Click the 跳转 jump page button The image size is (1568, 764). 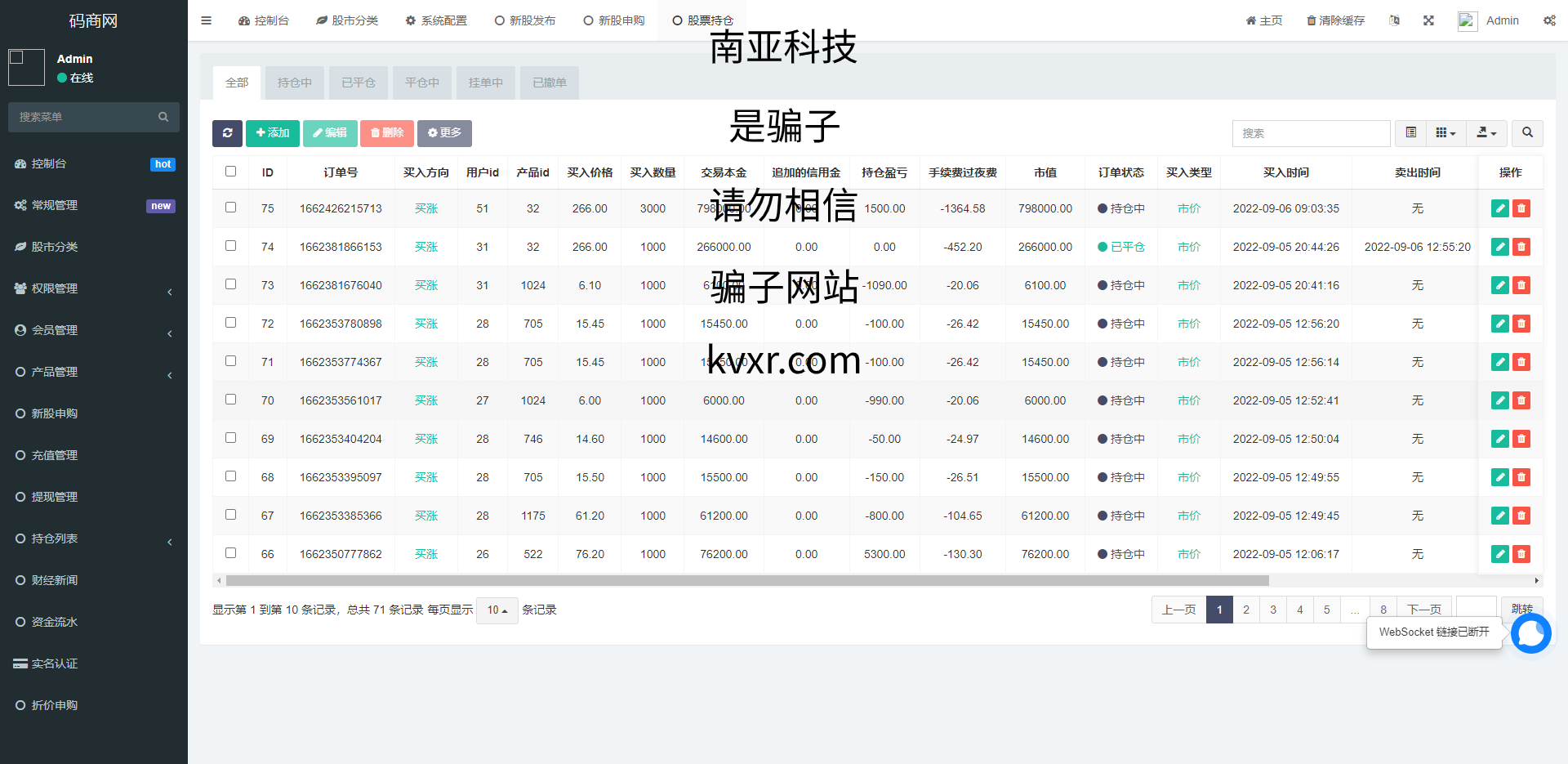coord(1522,609)
